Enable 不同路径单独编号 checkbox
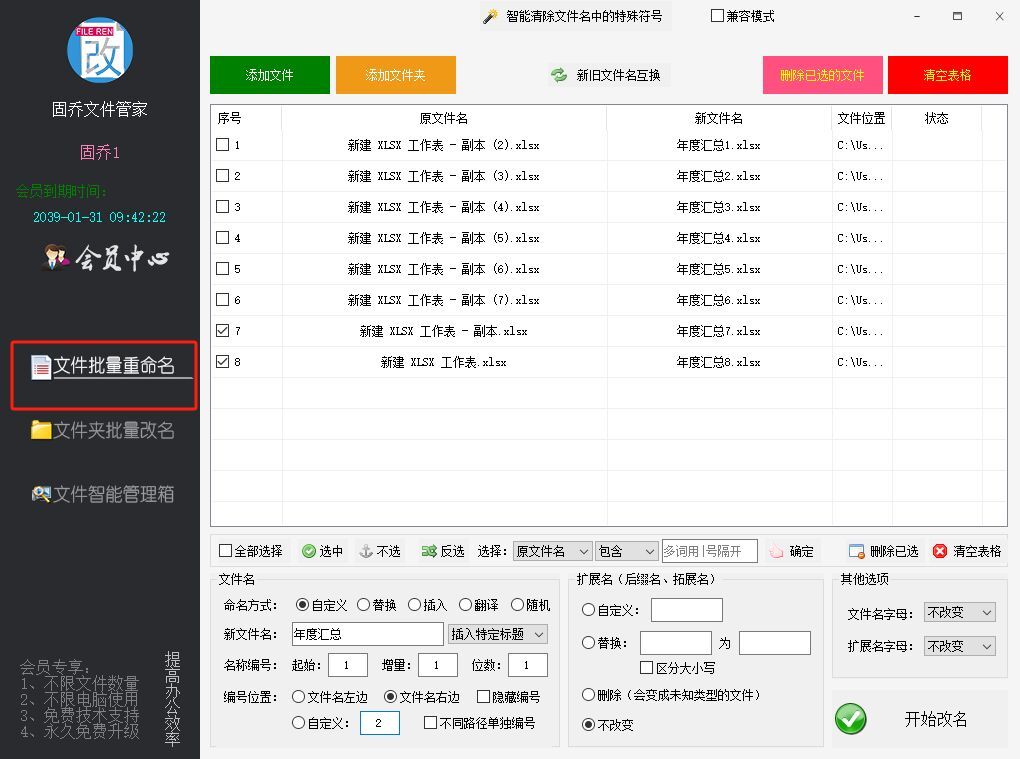This screenshot has height=759, width=1020. [430, 723]
